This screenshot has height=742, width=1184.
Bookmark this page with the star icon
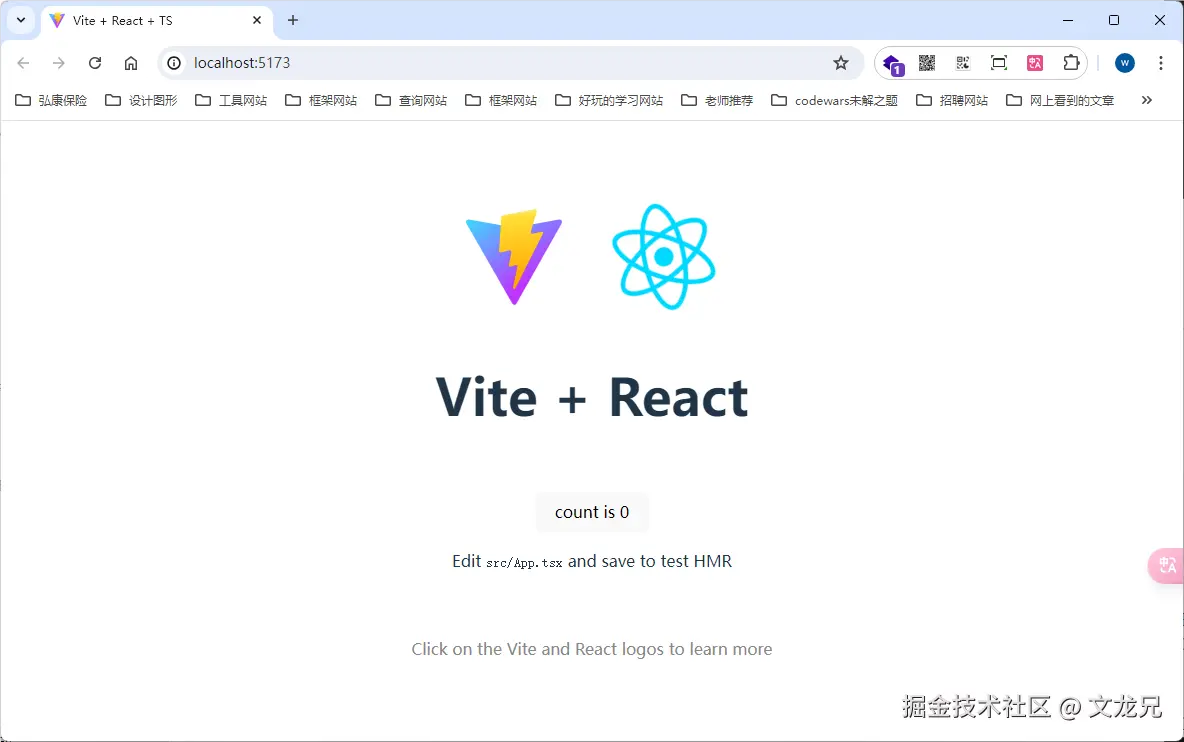[x=840, y=63]
